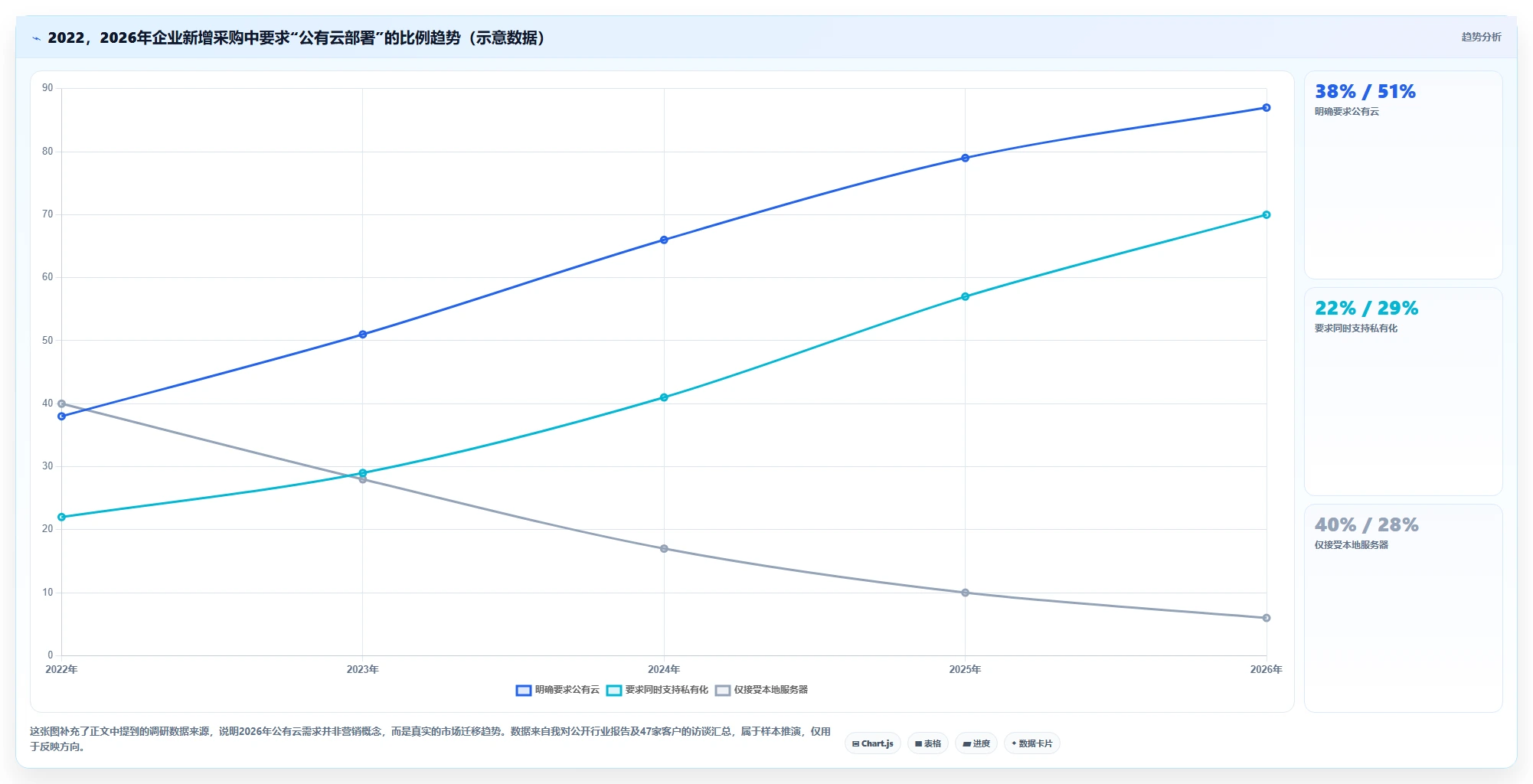
Task: Click the 0 y-axis tick label
Action: [51, 655]
